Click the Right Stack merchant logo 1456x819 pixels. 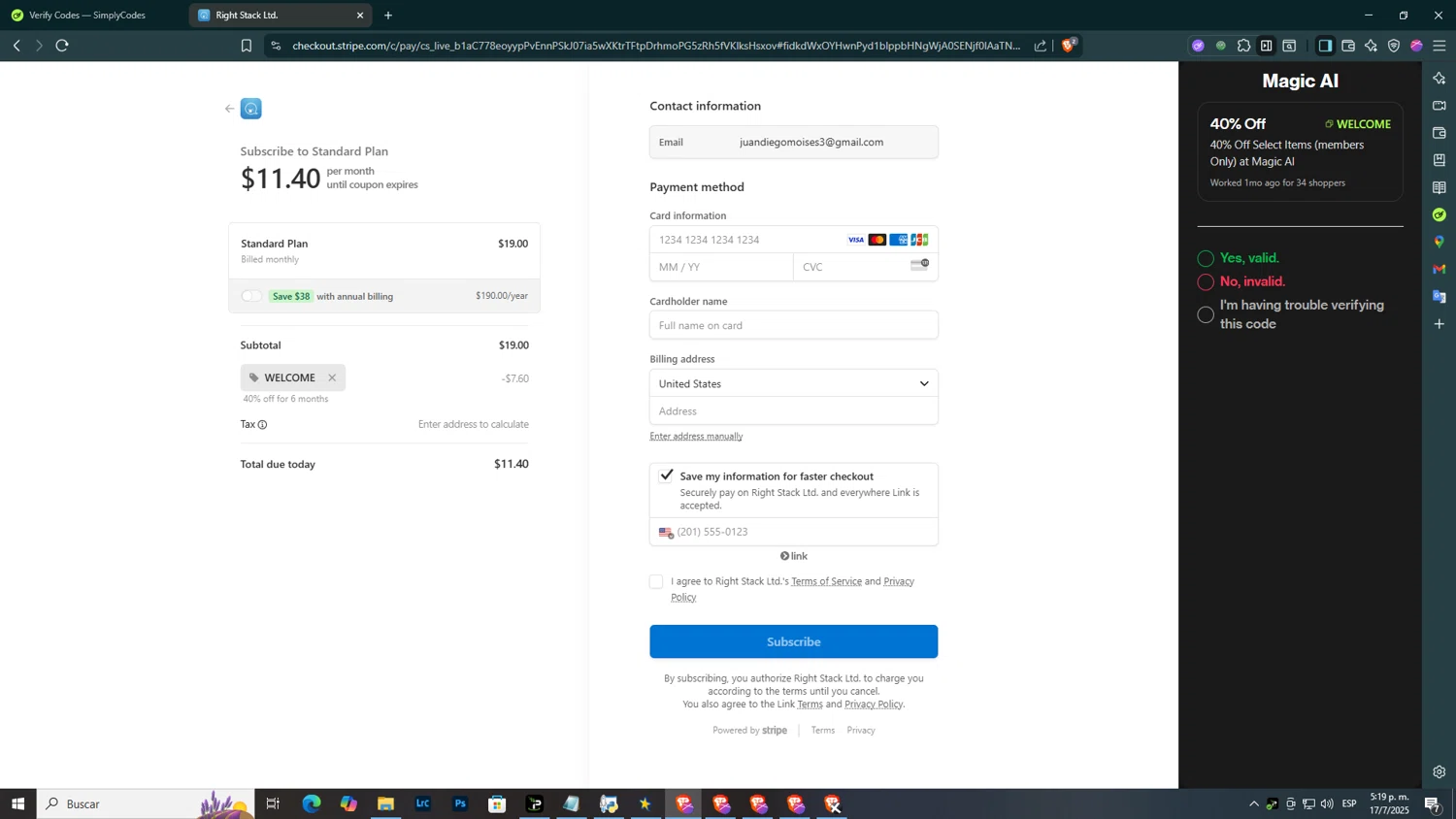pyautogui.click(x=251, y=109)
